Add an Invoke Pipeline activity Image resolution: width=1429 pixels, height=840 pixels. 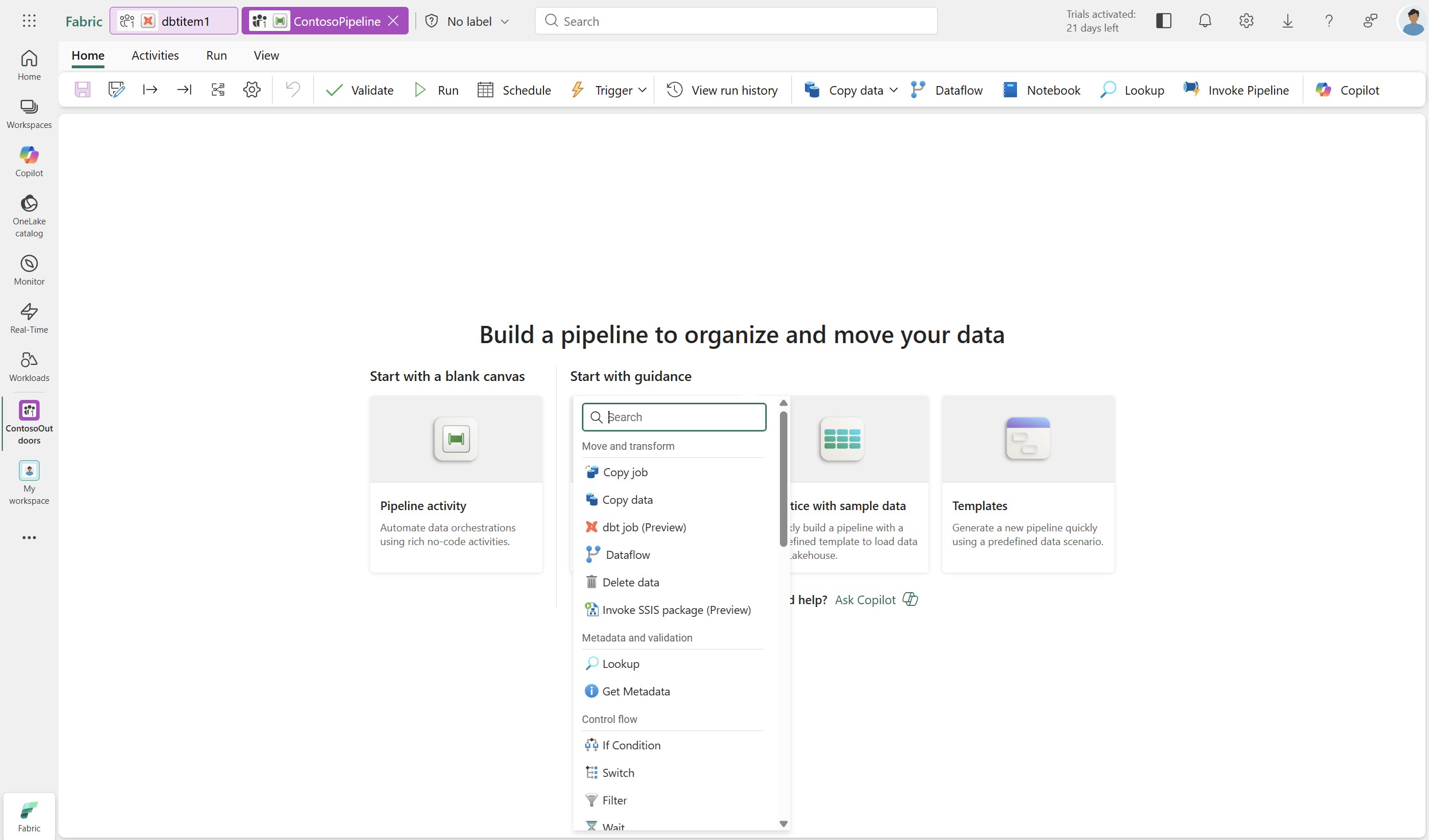tap(1236, 90)
